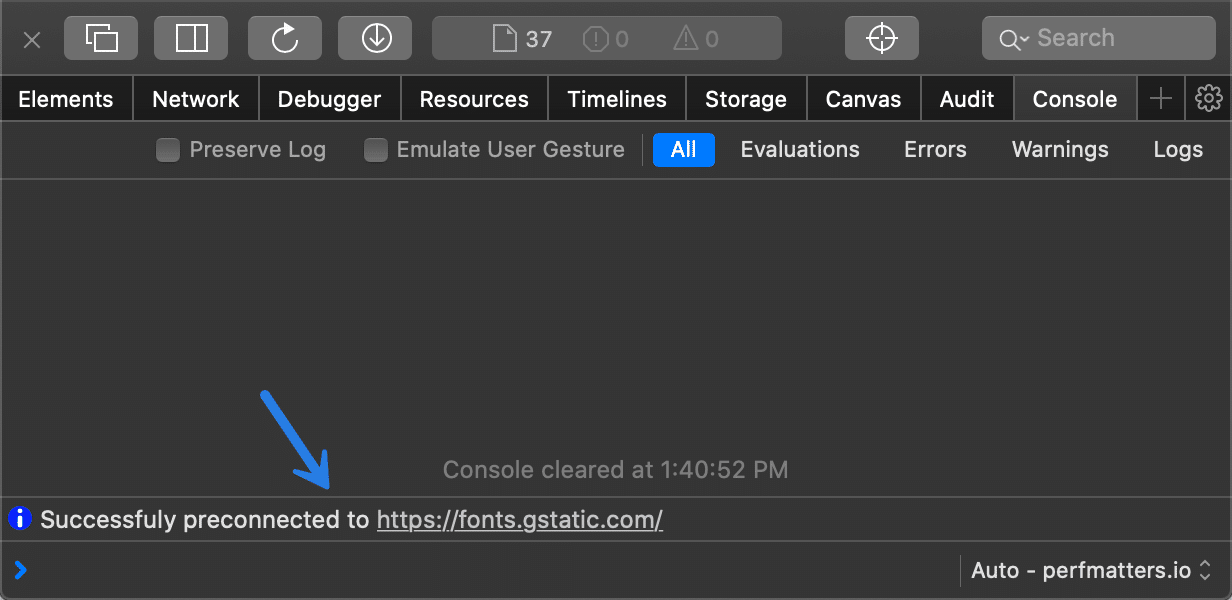Click the download web archive icon

click(375, 38)
